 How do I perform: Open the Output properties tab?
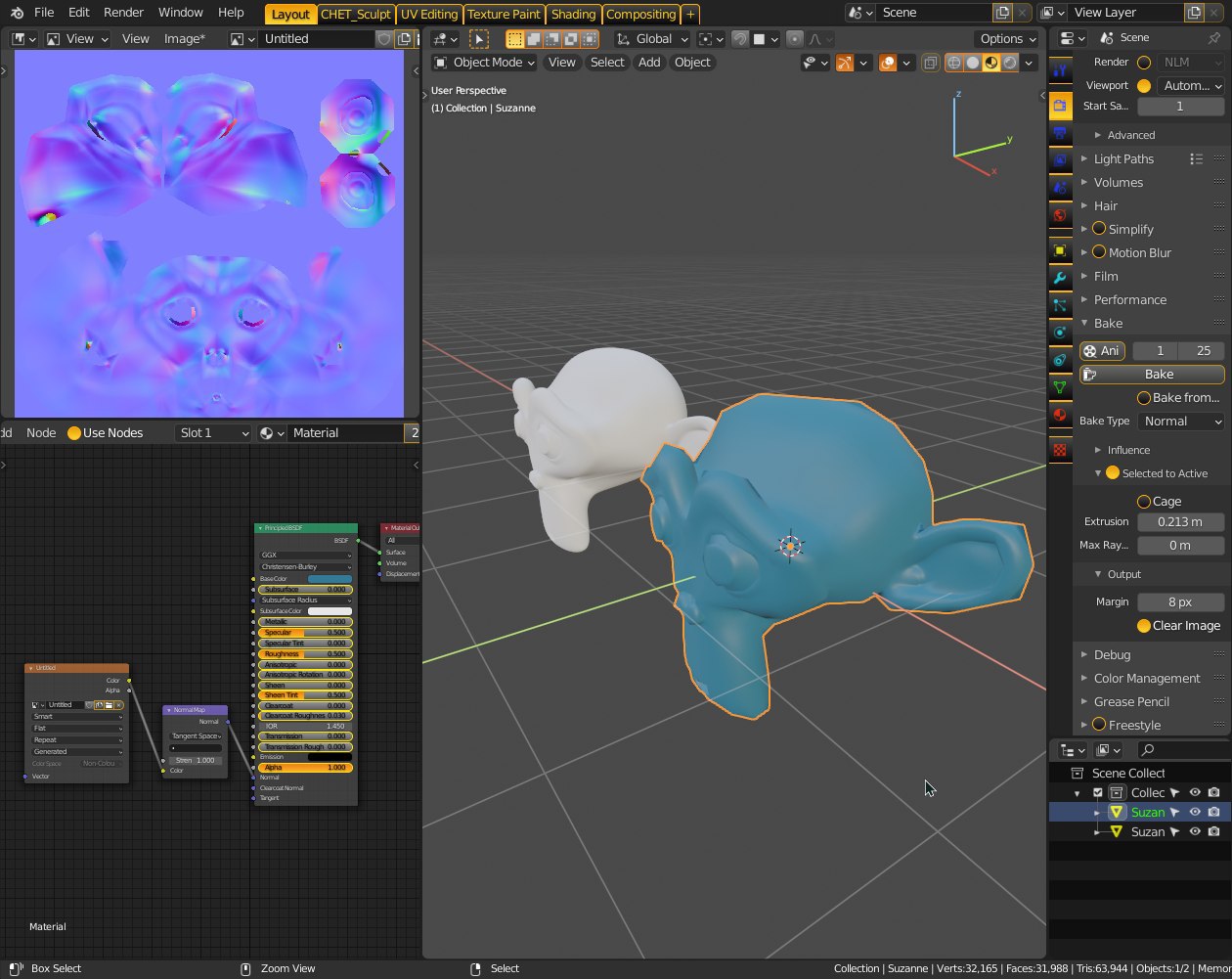point(1060,132)
